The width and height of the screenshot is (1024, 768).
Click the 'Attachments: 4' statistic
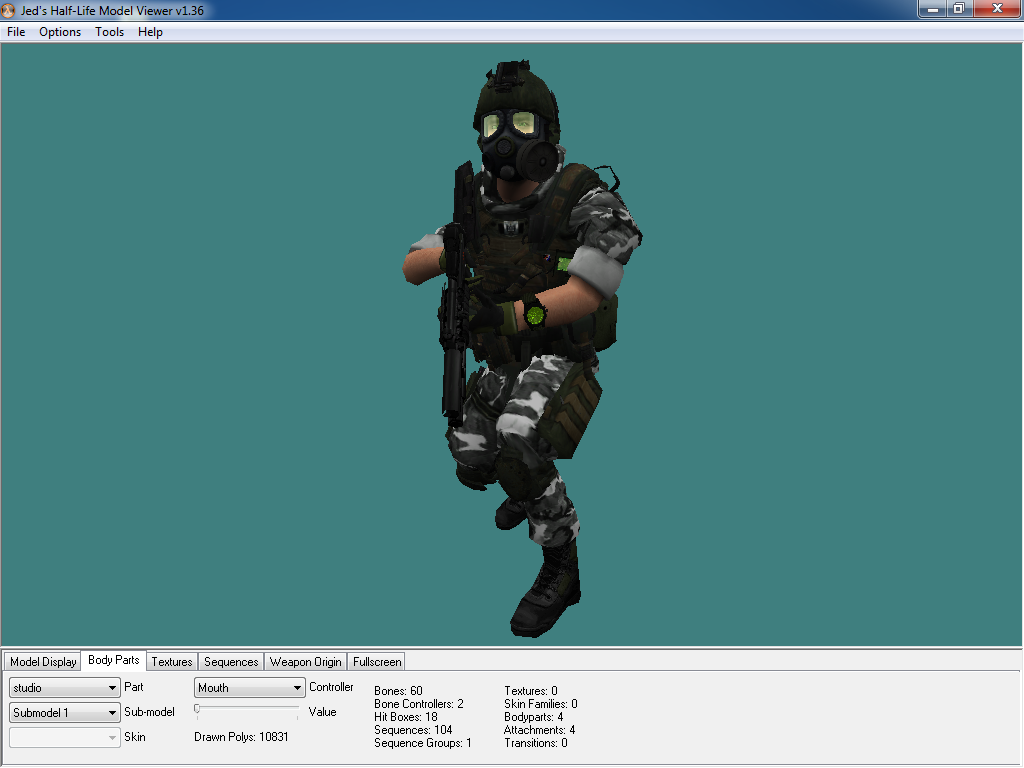point(539,730)
